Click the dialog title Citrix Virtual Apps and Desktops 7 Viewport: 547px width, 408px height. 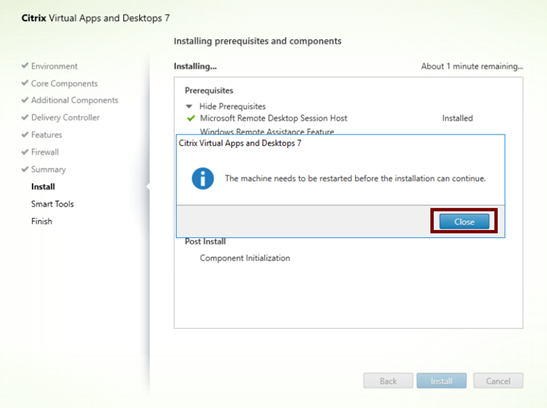(x=240, y=143)
